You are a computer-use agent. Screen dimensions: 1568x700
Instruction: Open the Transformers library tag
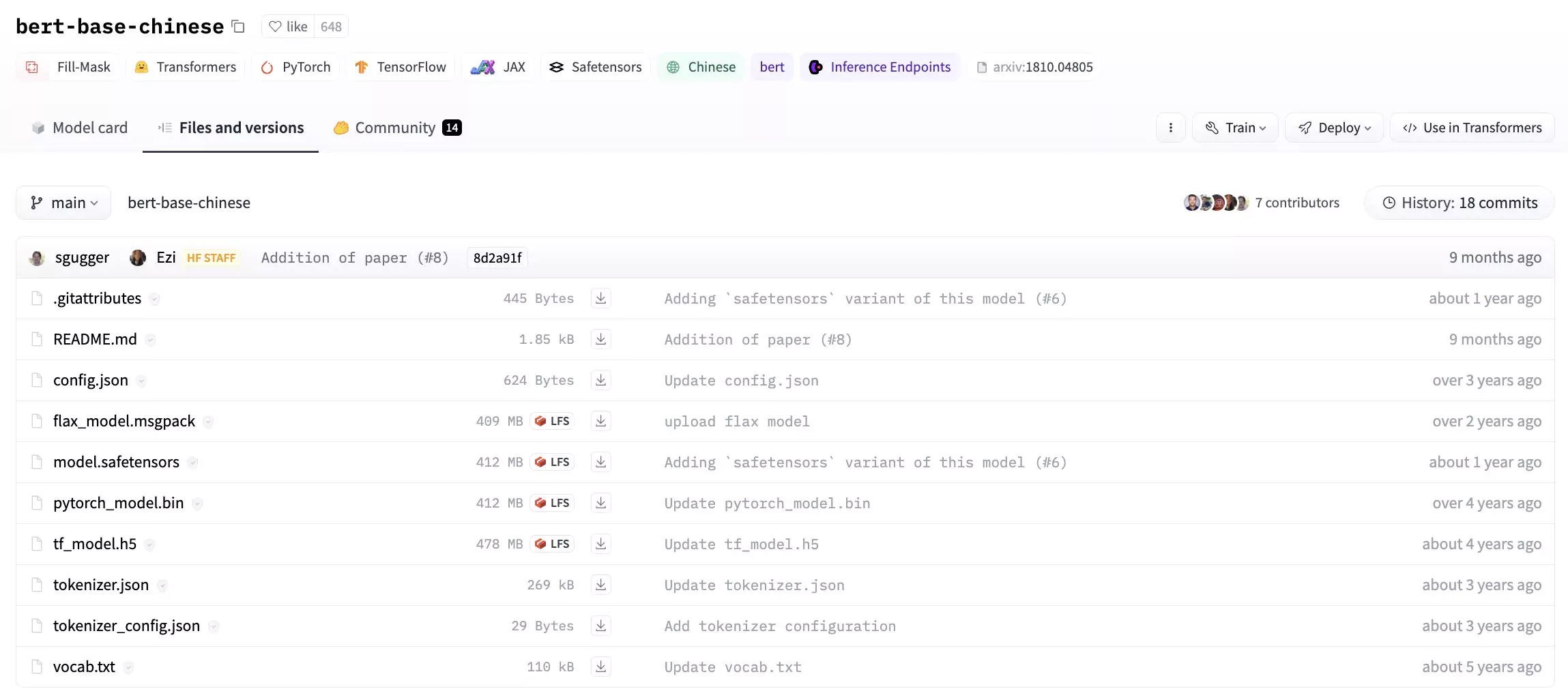[x=186, y=67]
